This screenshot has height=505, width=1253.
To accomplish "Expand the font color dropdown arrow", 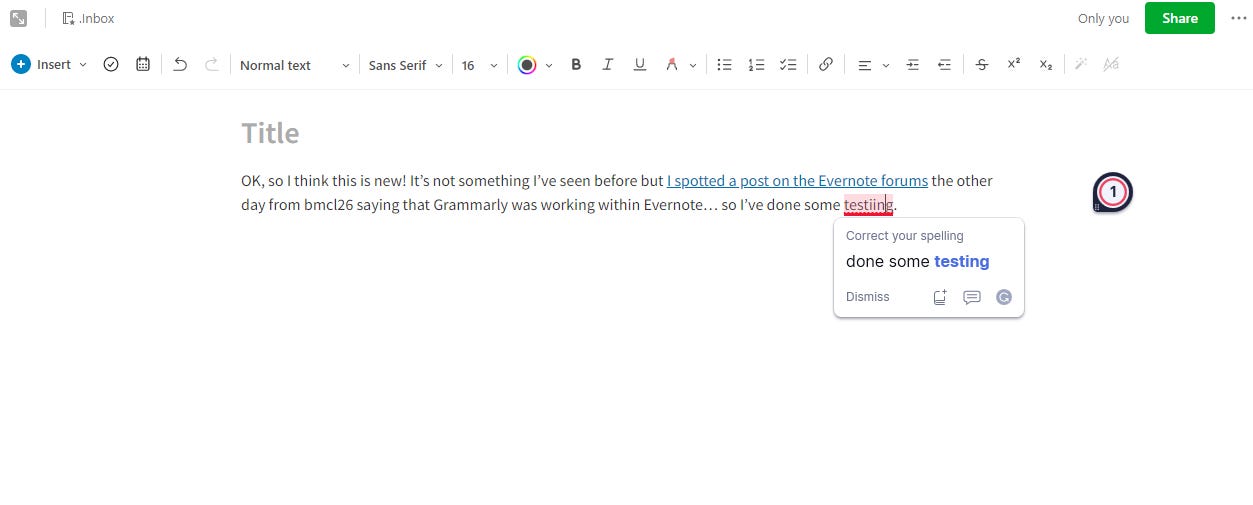I will pos(549,65).
